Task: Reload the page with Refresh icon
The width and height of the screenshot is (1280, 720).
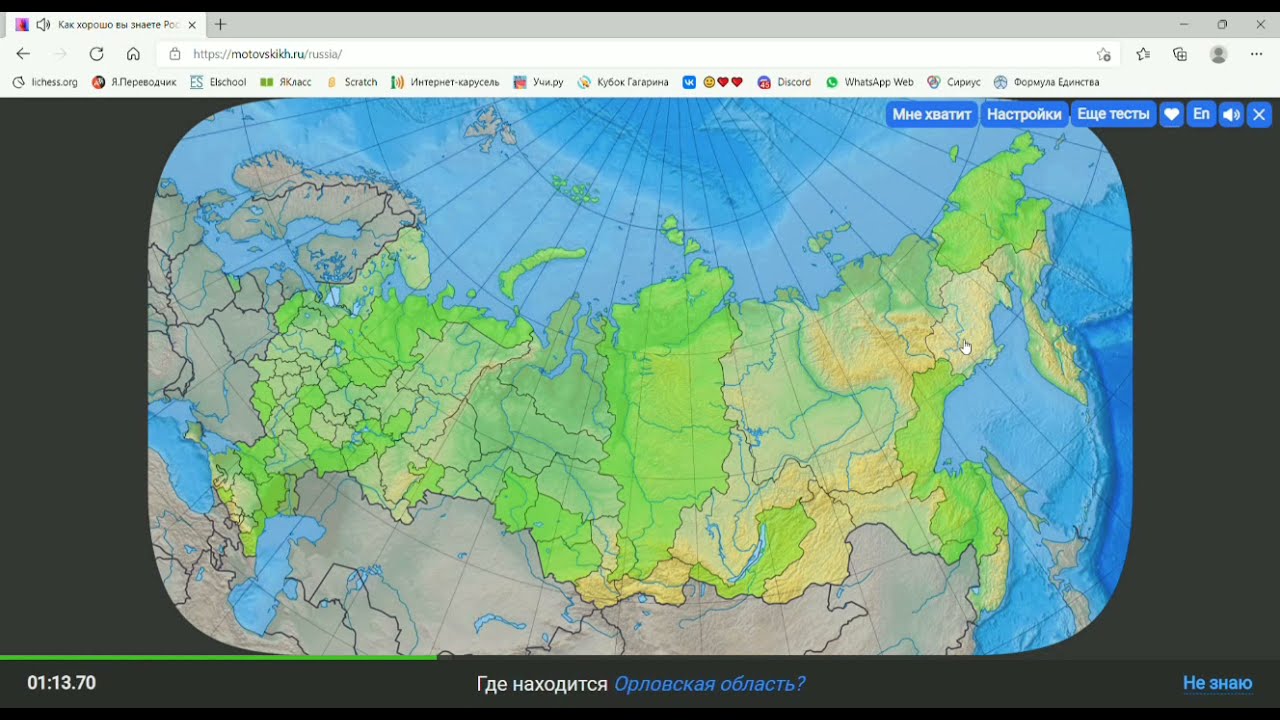Action: click(96, 54)
